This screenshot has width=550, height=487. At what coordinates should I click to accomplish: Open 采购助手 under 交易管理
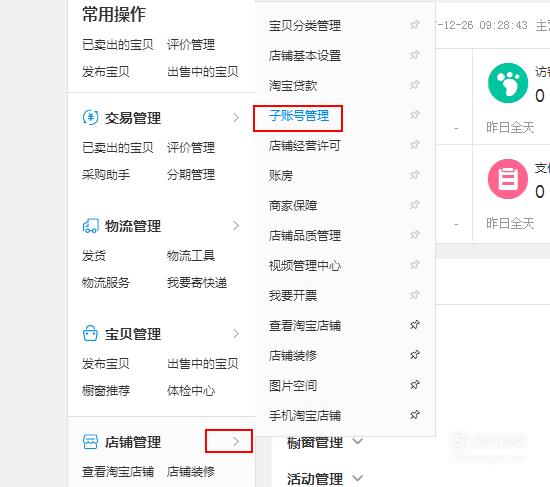point(106,174)
